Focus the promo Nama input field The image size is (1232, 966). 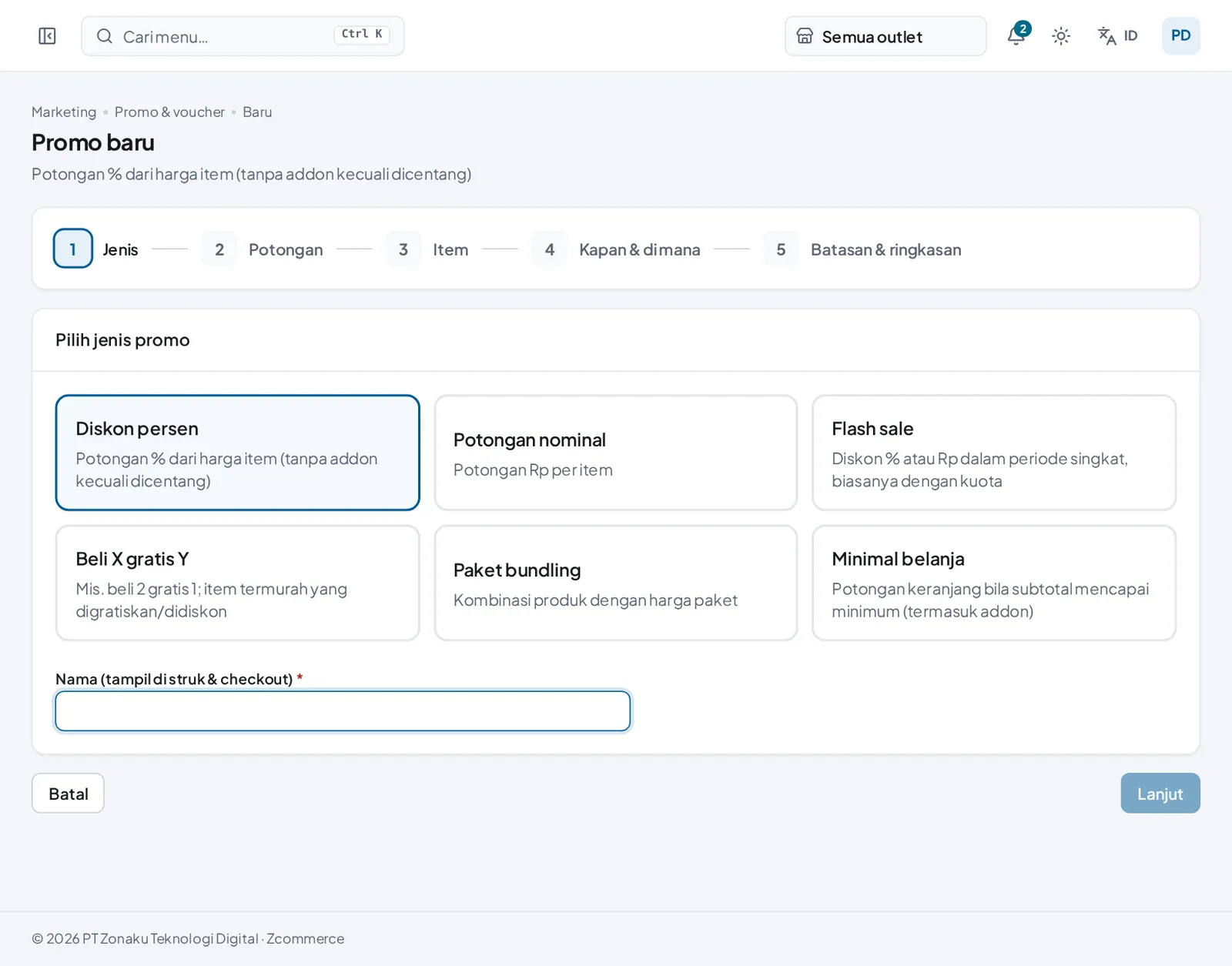pyautogui.click(x=343, y=711)
